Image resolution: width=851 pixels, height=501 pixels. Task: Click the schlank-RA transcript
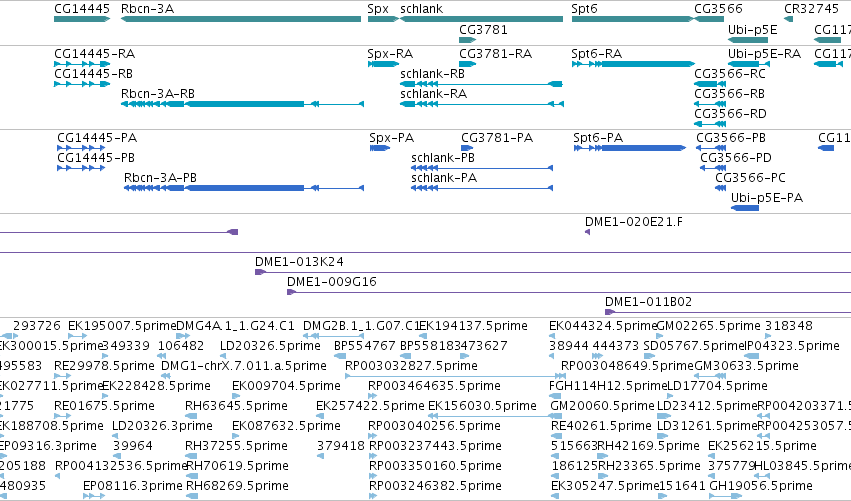[482, 104]
